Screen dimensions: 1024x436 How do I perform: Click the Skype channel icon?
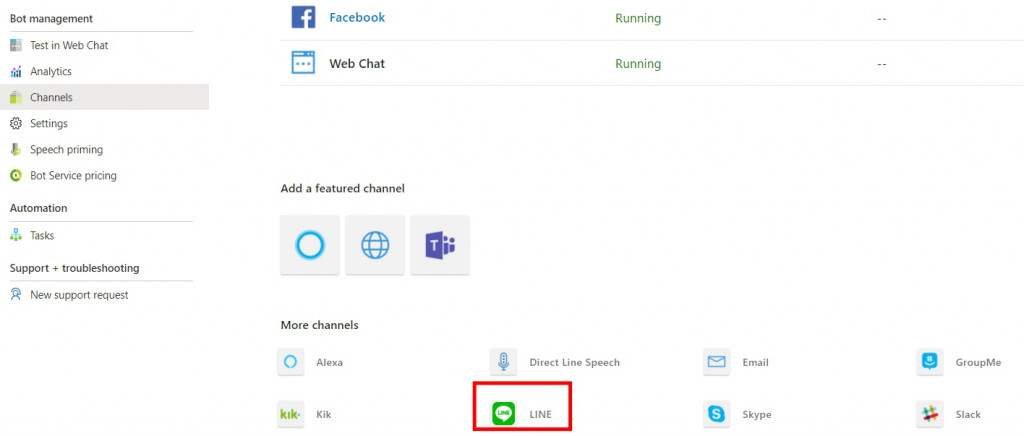click(x=716, y=414)
